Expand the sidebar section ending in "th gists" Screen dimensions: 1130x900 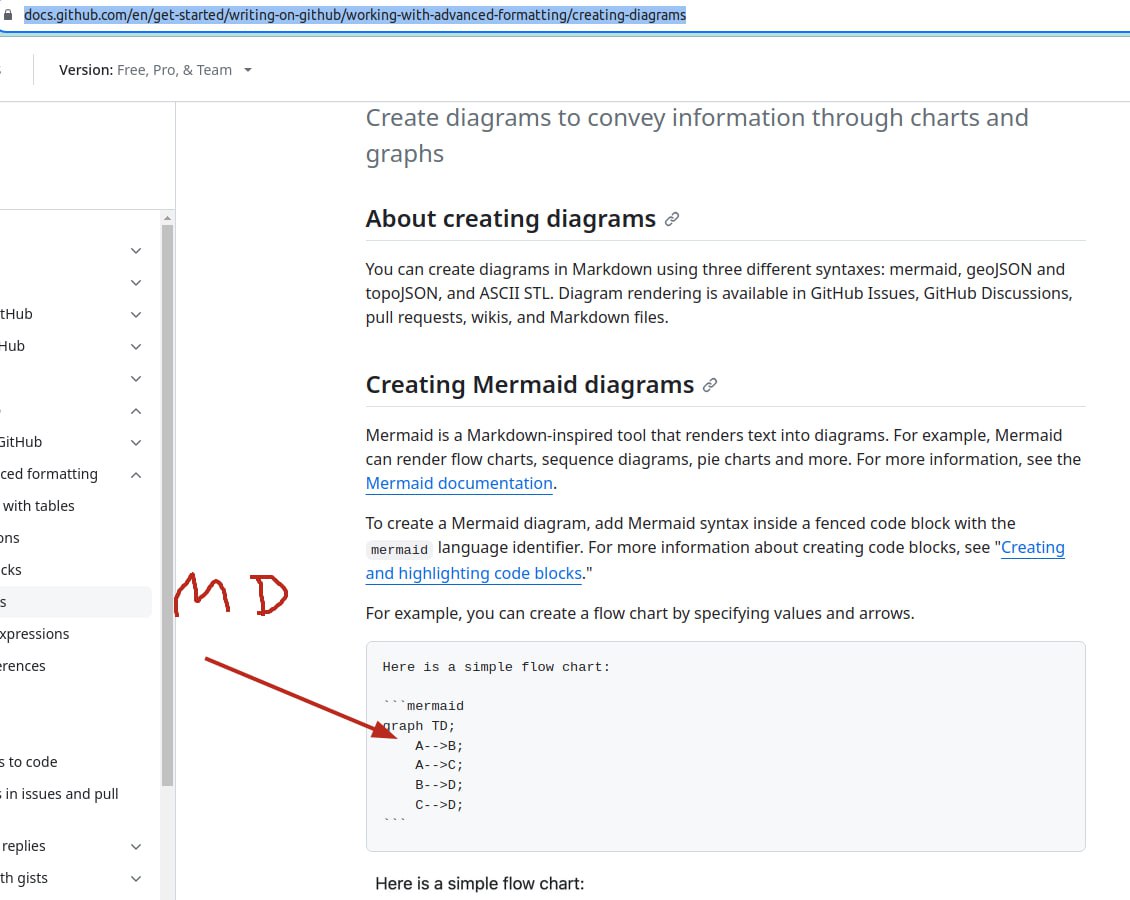136,878
